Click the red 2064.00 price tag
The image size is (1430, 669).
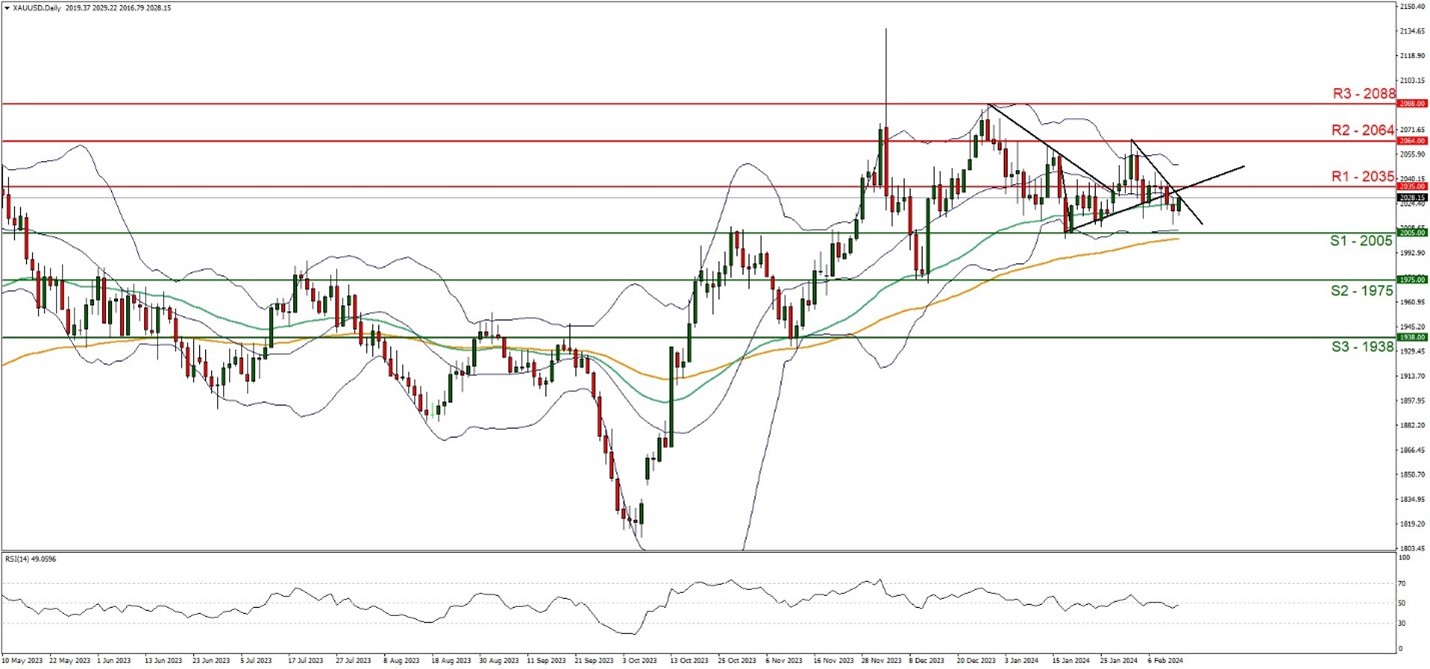point(1411,141)
